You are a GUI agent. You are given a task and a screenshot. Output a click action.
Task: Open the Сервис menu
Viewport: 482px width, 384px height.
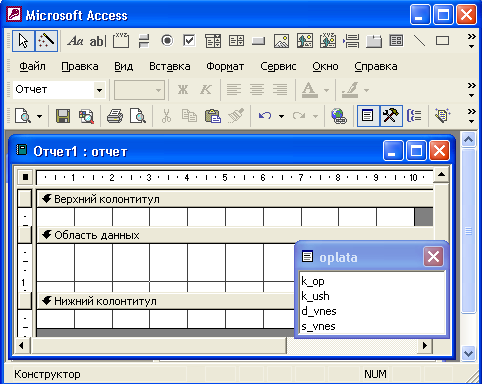pyautogui.click(x=278, y=66)
